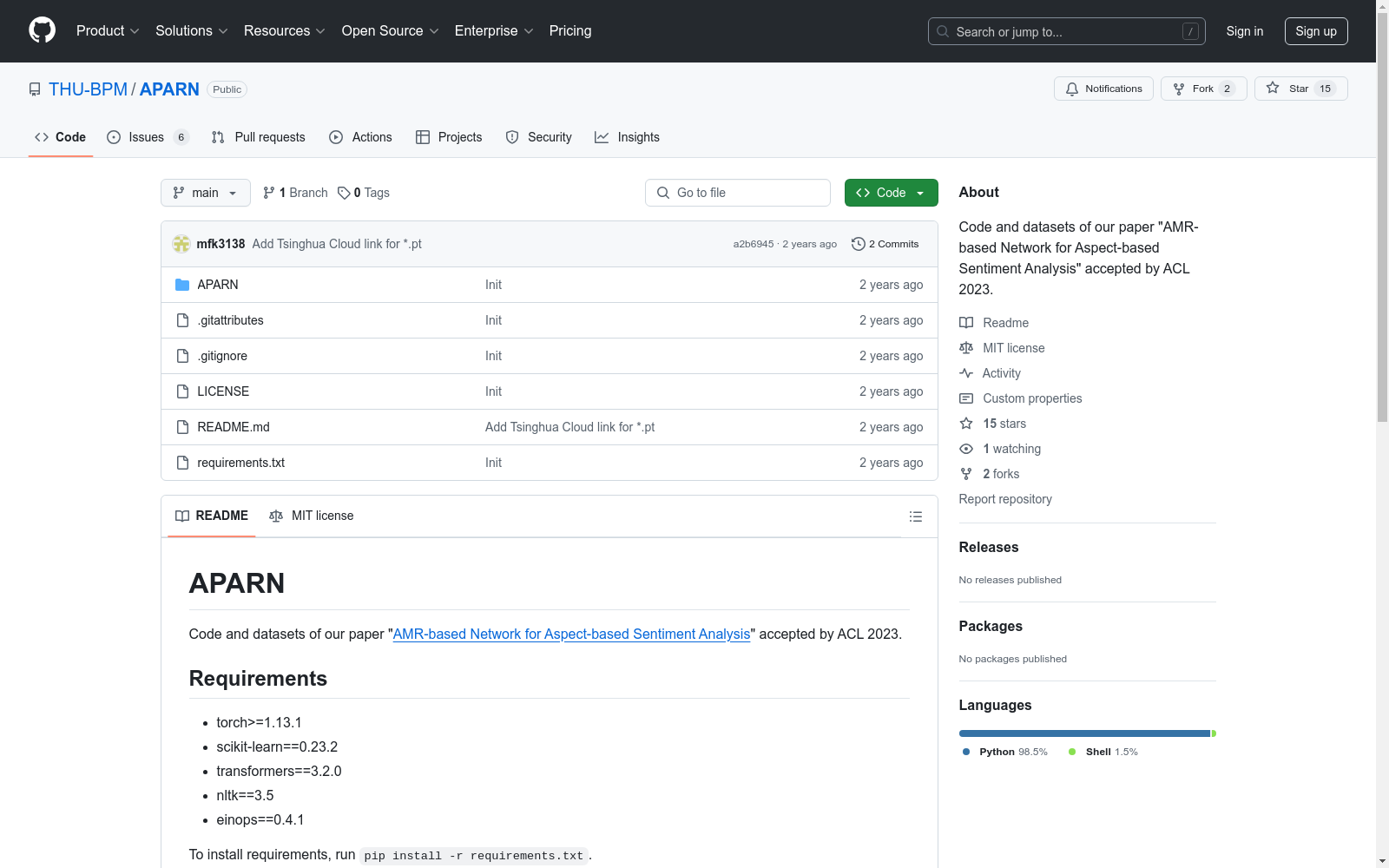Click the magnifier icon in Go to file

663,193
